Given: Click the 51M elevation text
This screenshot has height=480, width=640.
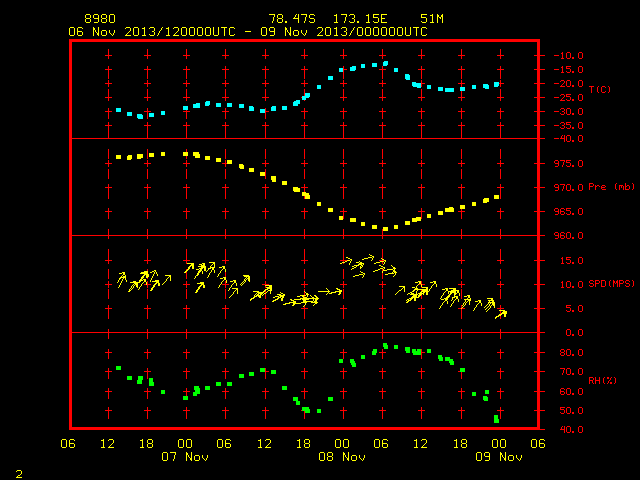Looking at the screenshot, I should click(x=432, y=19).
